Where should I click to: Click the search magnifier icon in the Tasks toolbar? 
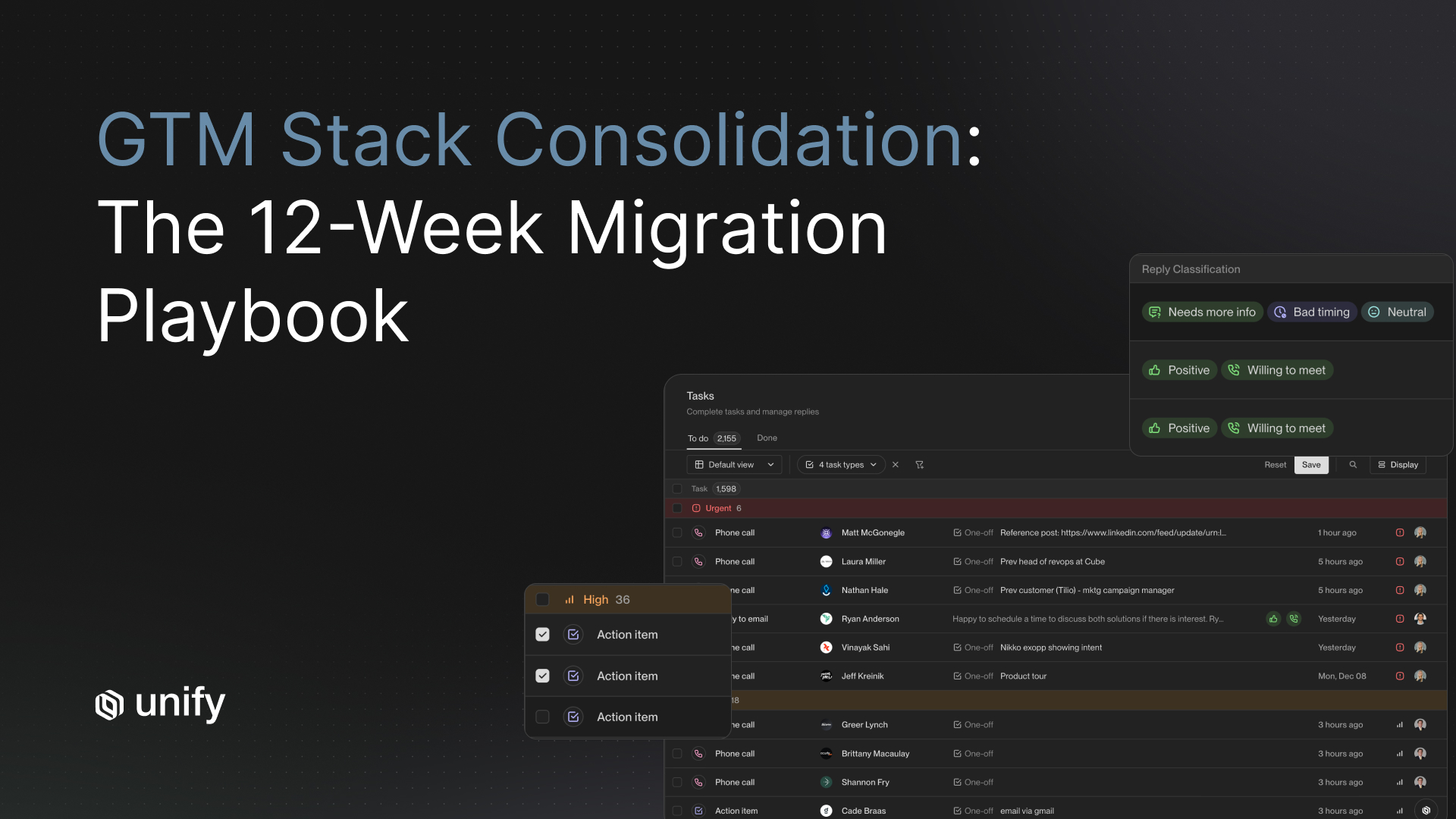coord(1353,465)
